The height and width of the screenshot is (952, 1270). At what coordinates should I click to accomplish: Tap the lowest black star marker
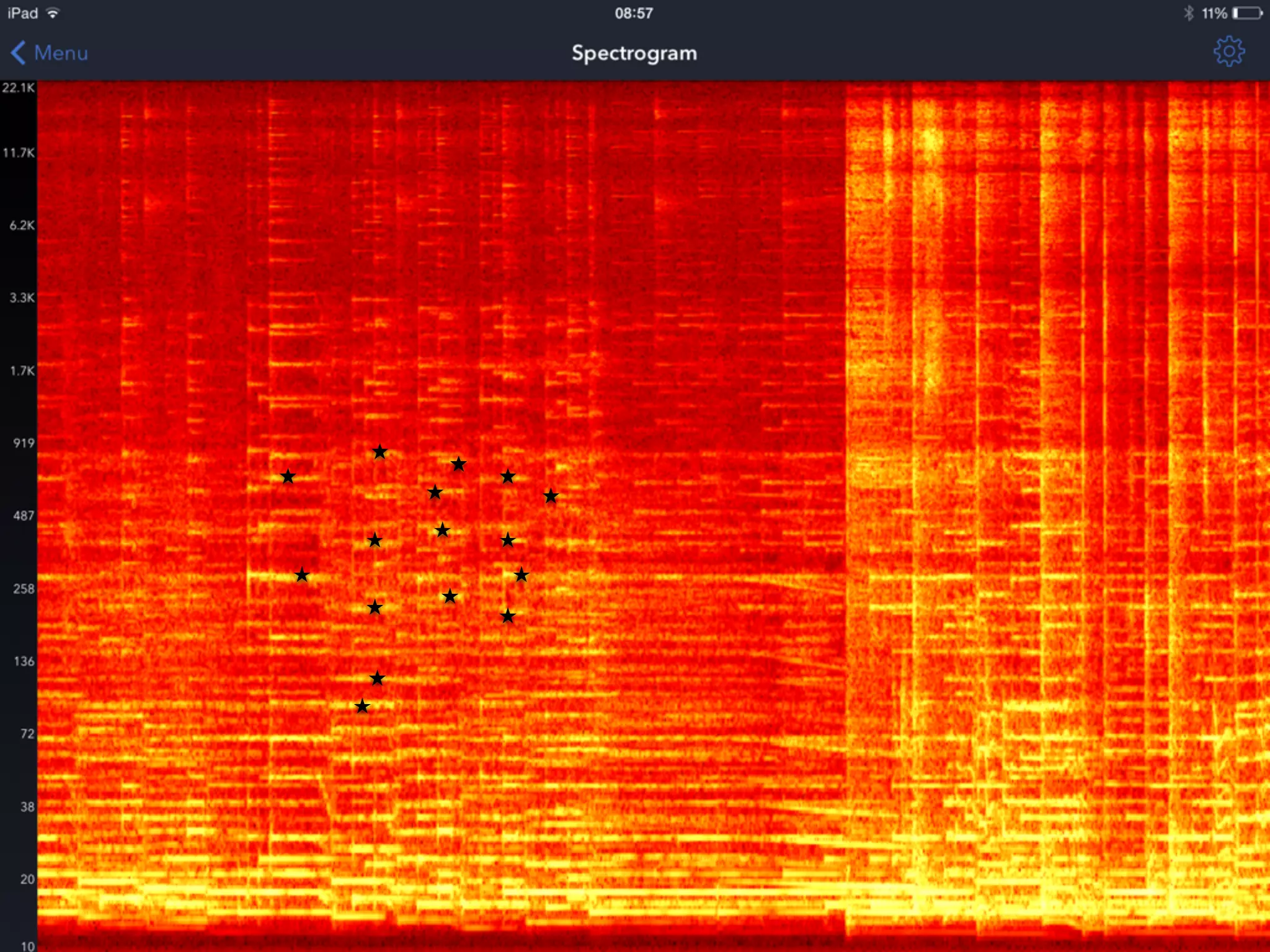362,706
